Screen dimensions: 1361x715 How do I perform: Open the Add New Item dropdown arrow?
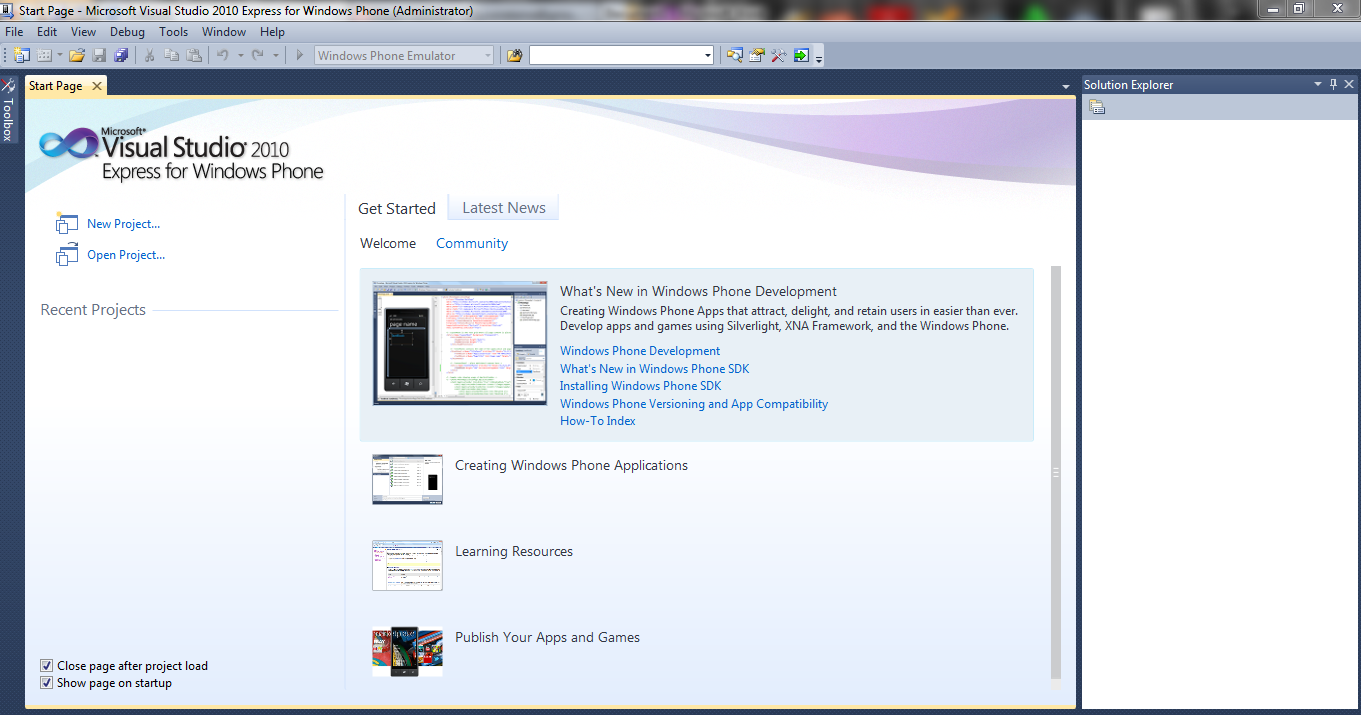[59, 56]
